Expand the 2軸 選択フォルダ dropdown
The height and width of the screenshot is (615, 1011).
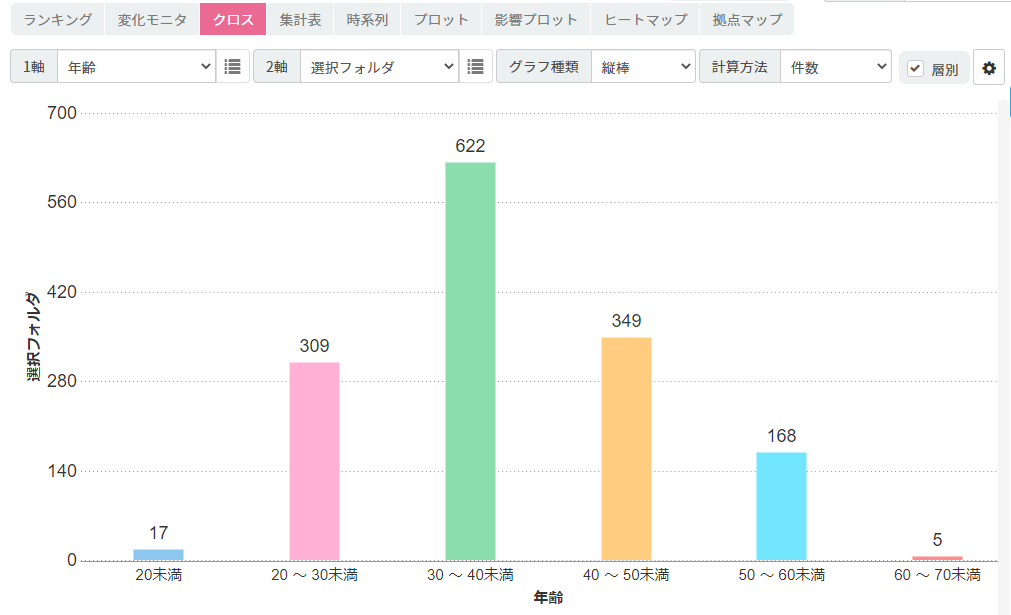(x=379, y=67)
